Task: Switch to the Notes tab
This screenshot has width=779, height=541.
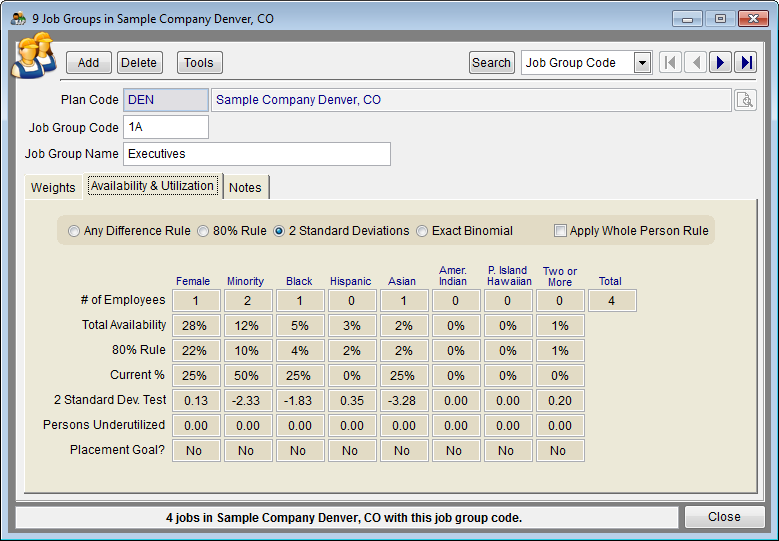Action: tap(245, 188)
